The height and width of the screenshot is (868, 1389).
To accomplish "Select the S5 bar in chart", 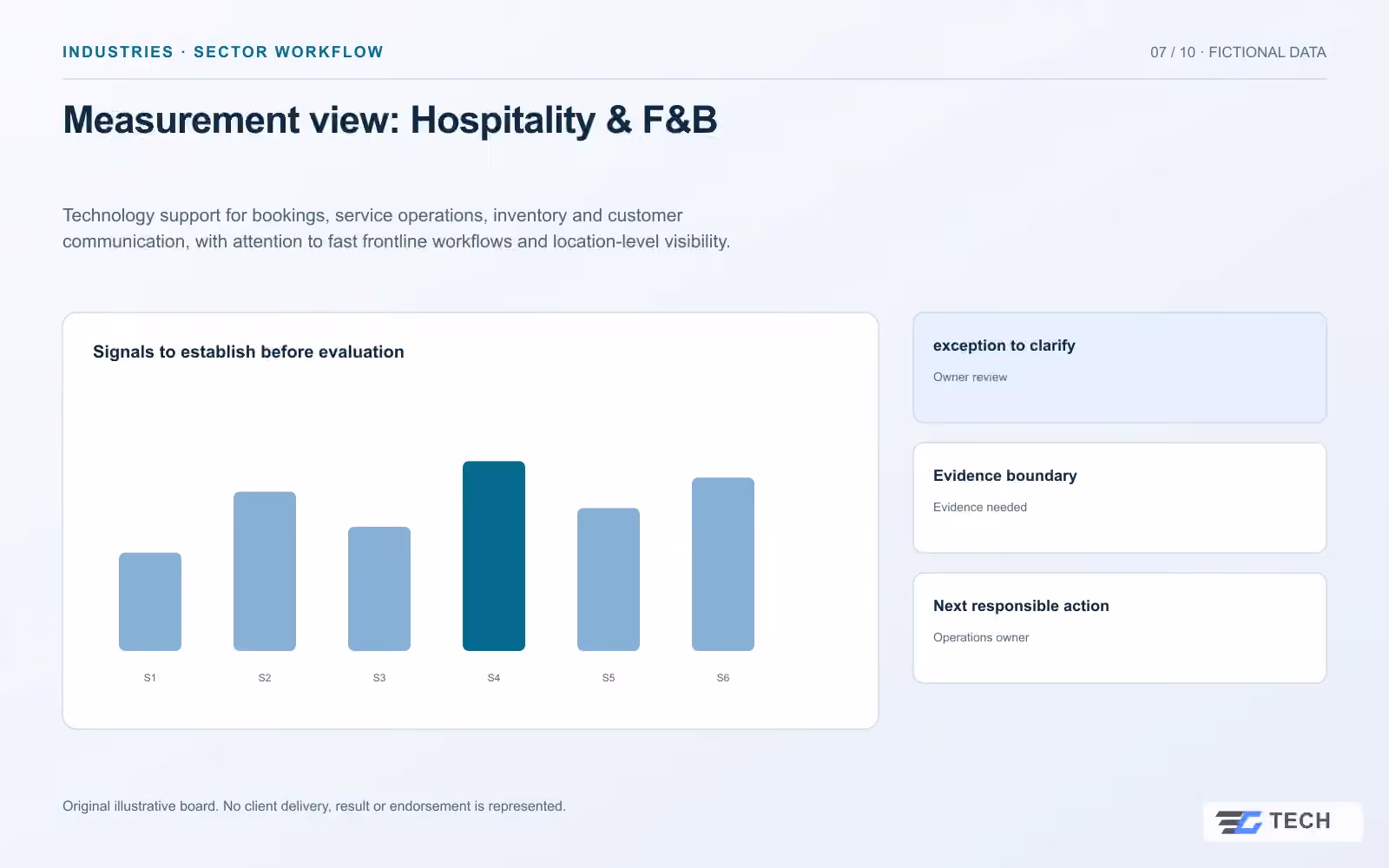I will [609, 580].
